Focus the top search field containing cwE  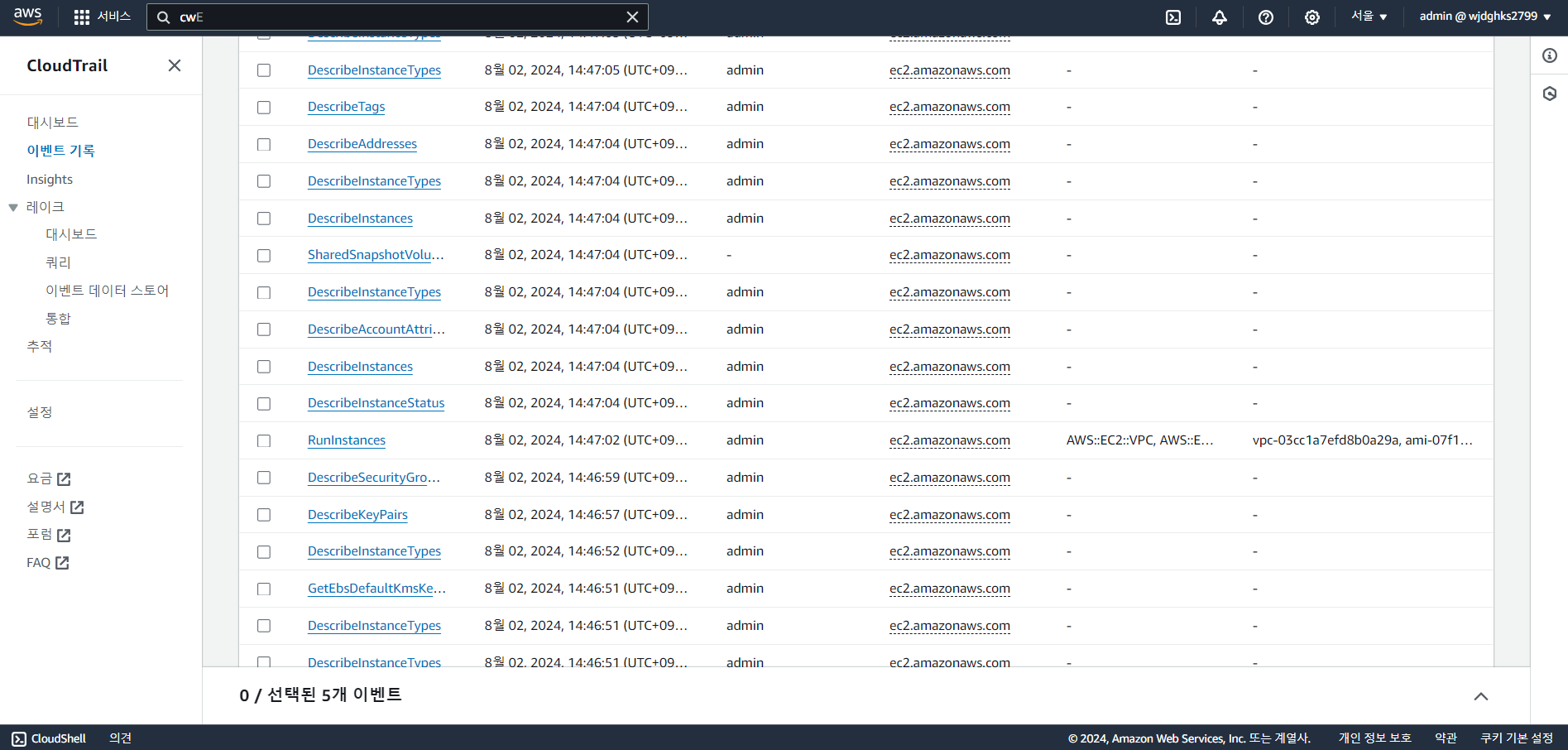coord(397,17)
